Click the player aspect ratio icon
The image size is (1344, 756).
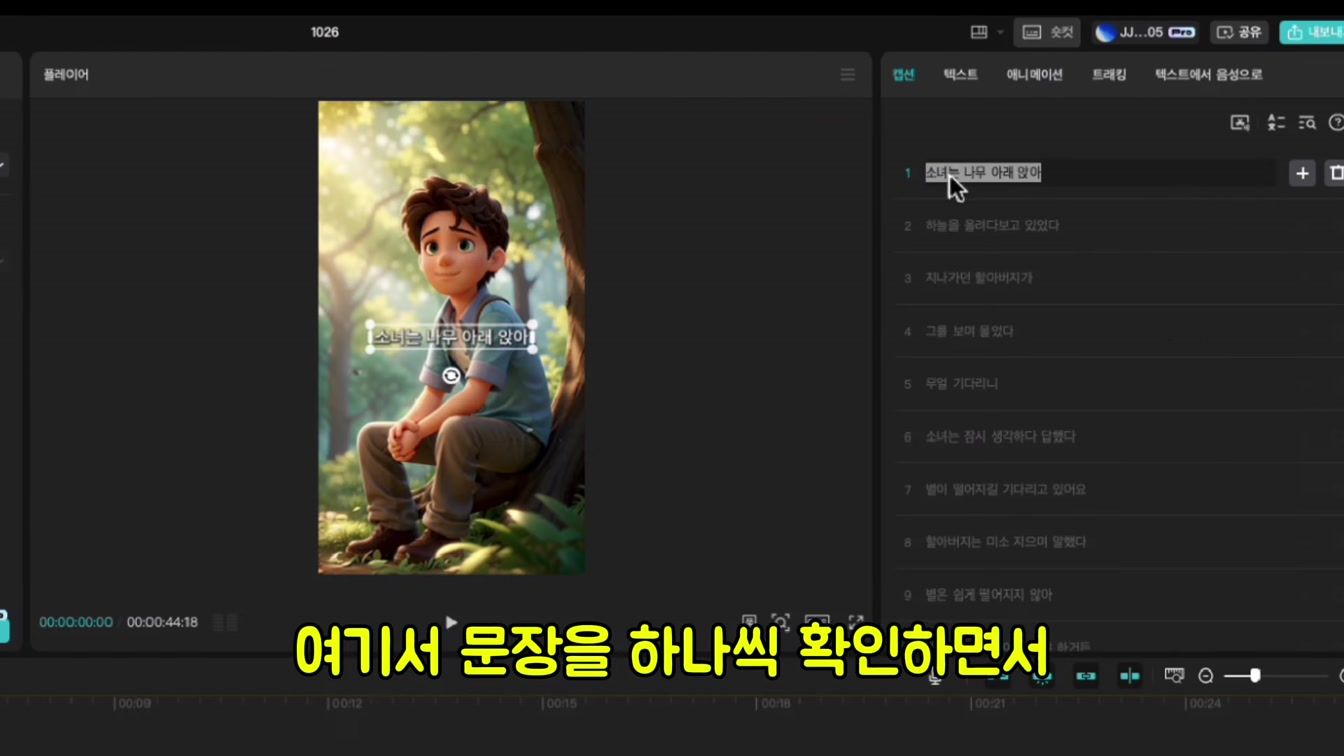[x=817, y=621]
